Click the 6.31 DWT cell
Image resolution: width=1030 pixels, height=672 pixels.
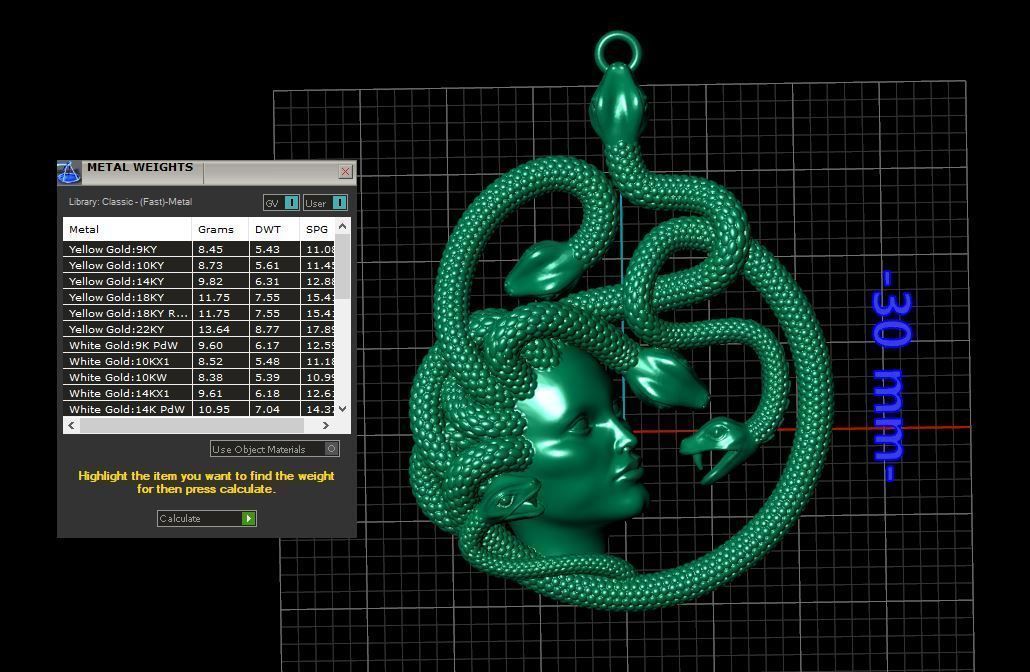tap(274, 281)
